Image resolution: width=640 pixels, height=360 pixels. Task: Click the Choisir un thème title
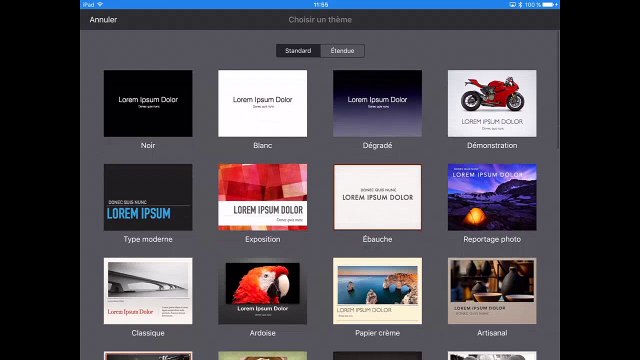pyautogui.click(x=320, y=20)
